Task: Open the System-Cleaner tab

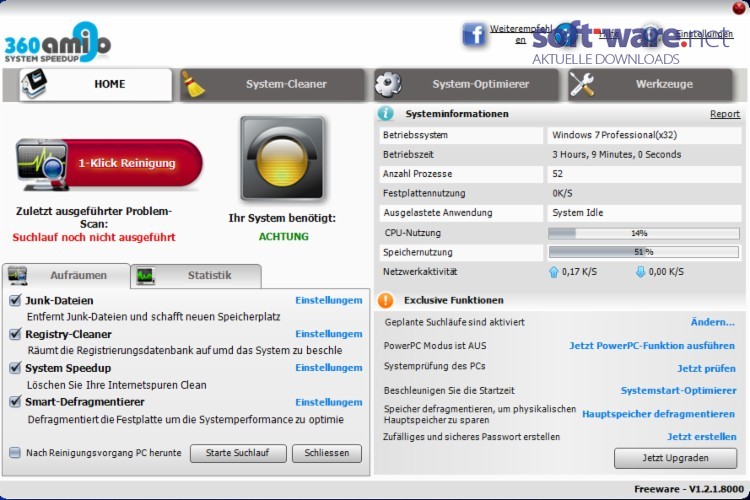Action: pyautogui.click(x=273, y=84)
